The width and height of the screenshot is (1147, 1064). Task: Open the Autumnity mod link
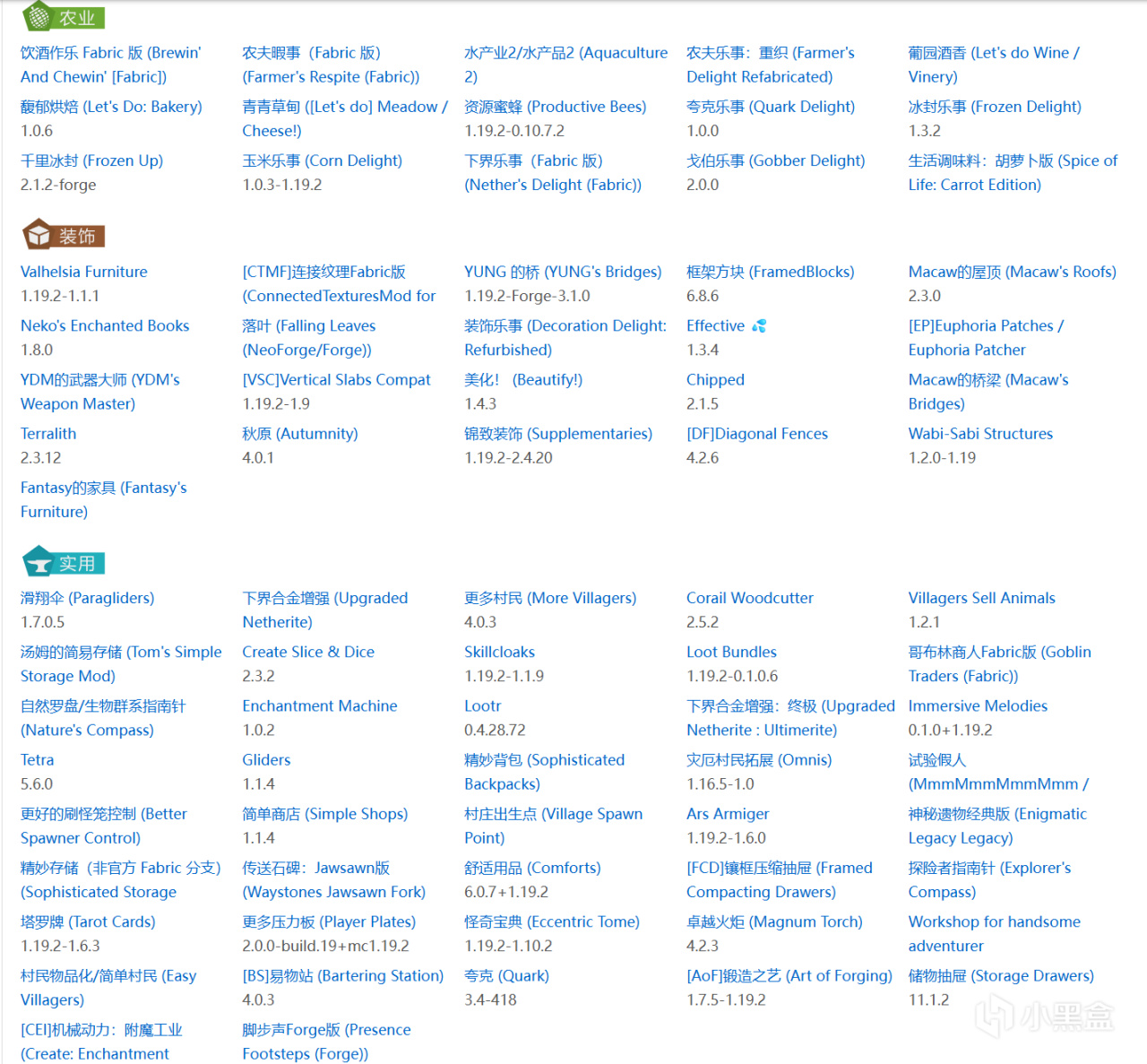[x=300, y=433]
